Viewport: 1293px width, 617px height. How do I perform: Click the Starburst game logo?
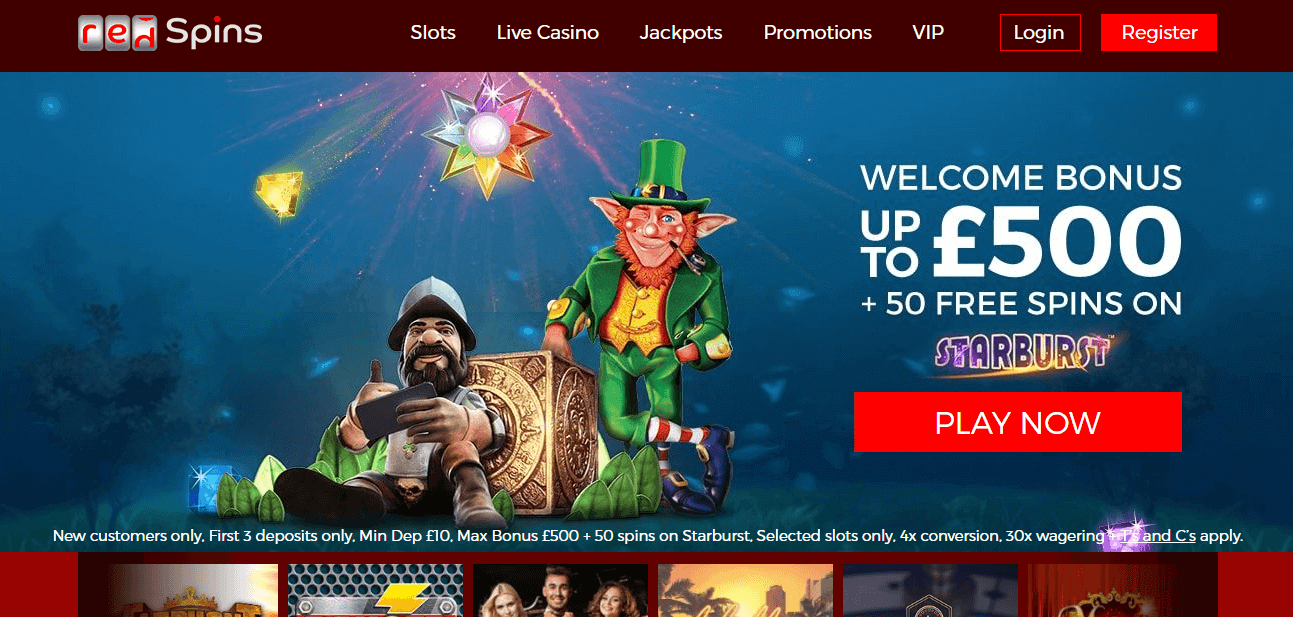(x=1020, y=354)
